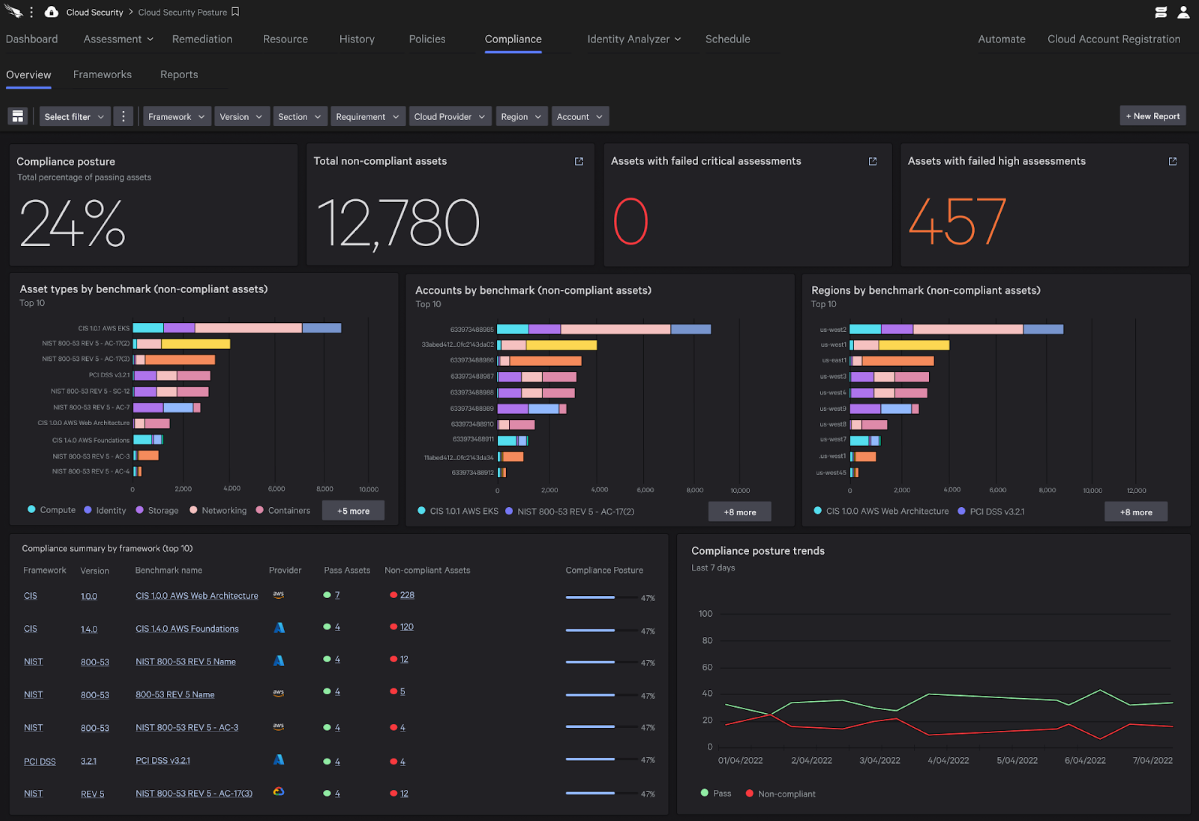This screenshot has height=821, width=1199.
Task: Bookmark the Cloud Security Posture page
Action: point(235,12)
